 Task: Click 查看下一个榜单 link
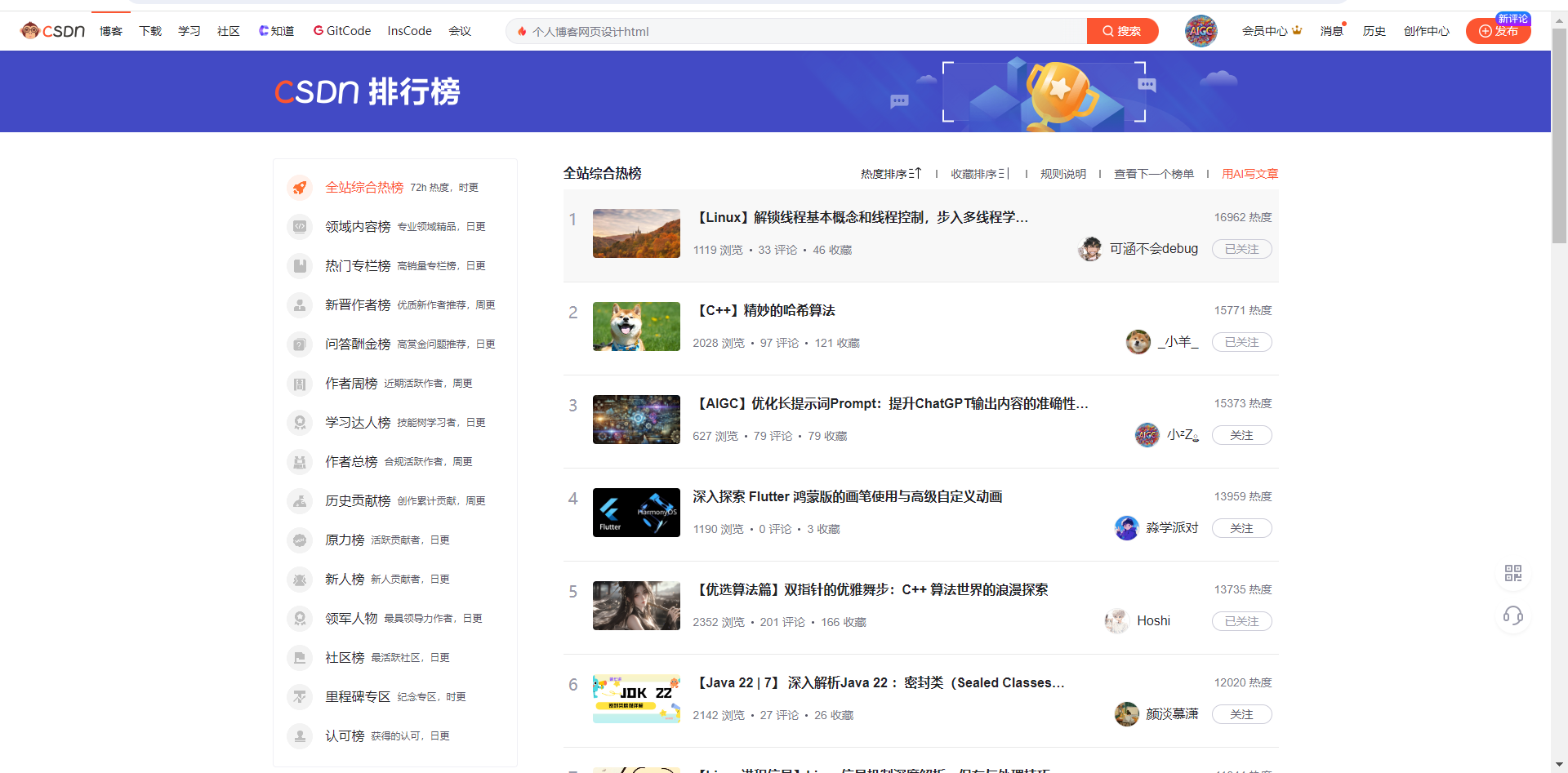1154,174
